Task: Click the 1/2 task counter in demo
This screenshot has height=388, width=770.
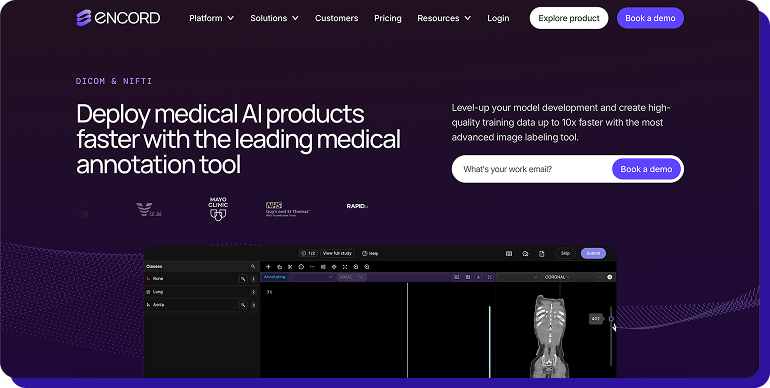Action: click(x=308, y=253)
